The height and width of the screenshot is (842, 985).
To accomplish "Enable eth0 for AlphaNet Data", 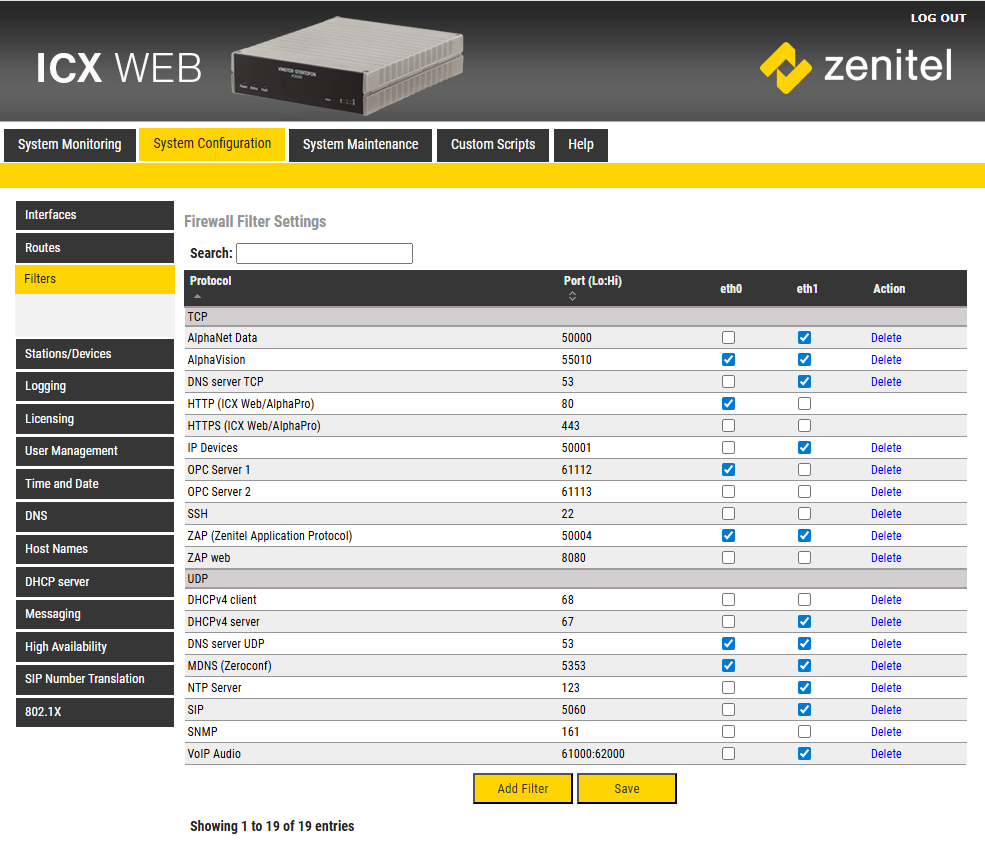I will (728, 337).
